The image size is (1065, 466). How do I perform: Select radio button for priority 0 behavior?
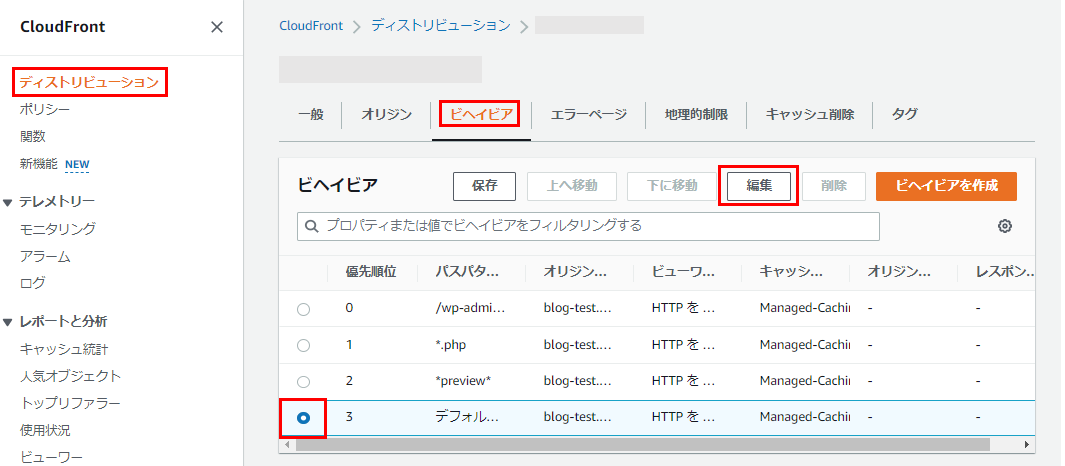point(303,309)
